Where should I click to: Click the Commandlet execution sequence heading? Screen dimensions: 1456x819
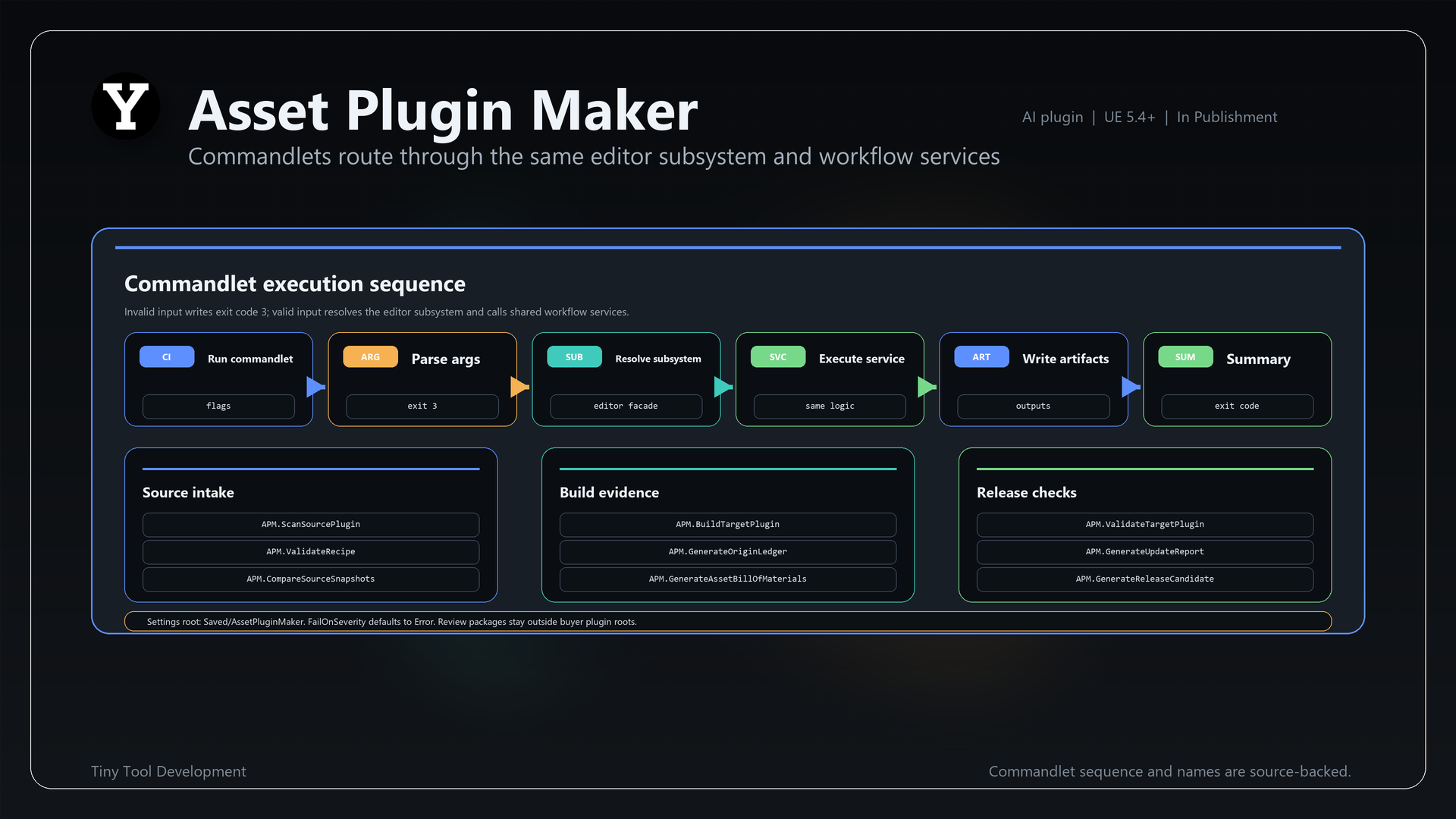[x=295, y=284]
